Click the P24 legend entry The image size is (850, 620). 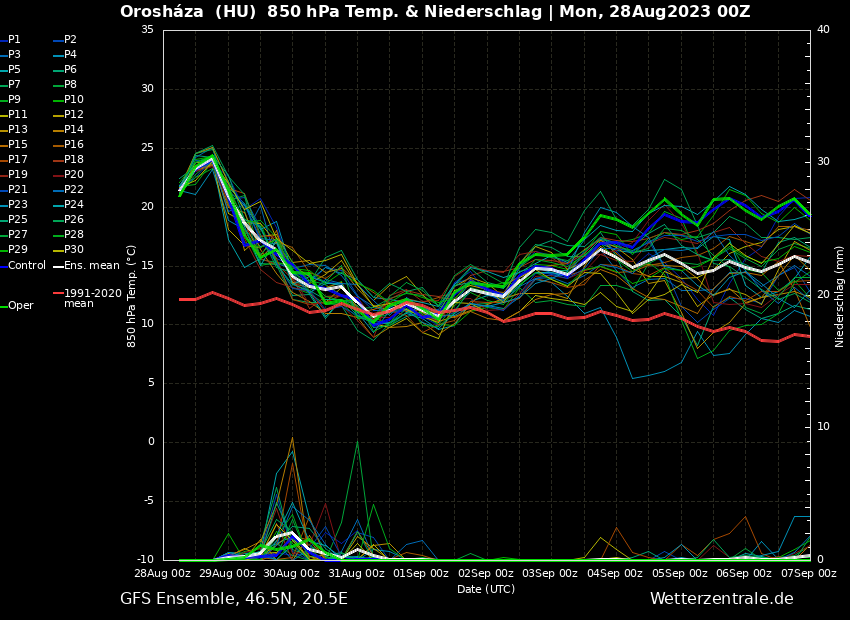74,205
